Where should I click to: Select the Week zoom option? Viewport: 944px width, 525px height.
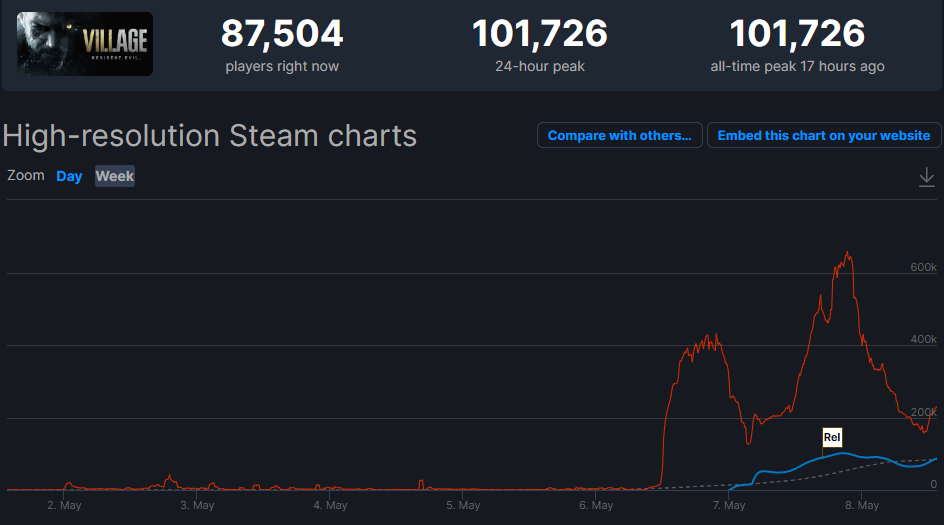tap(115, 176)
